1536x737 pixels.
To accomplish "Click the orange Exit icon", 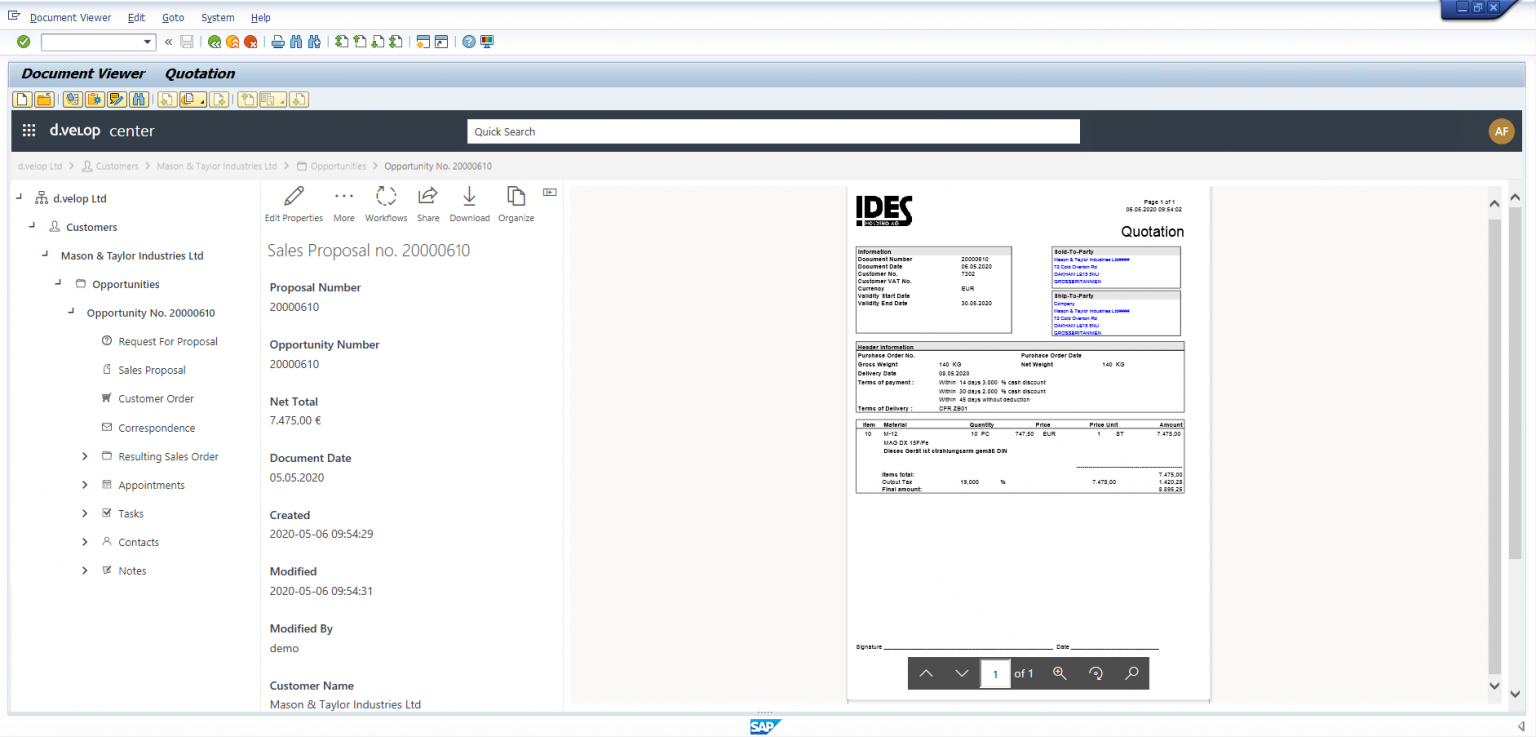I will pos(232,42).
